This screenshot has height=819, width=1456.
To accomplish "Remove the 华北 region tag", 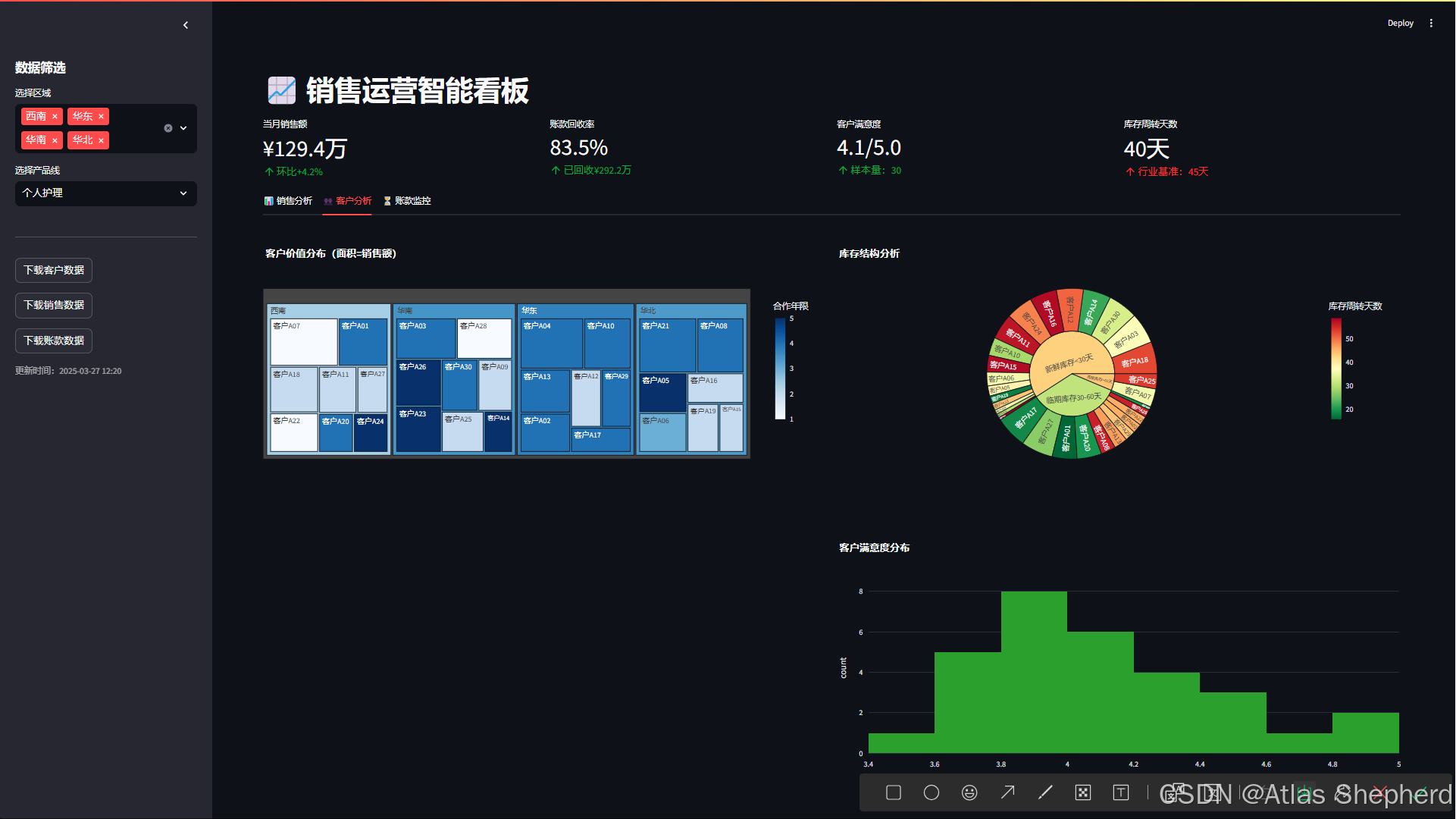I will click(101, 140).
